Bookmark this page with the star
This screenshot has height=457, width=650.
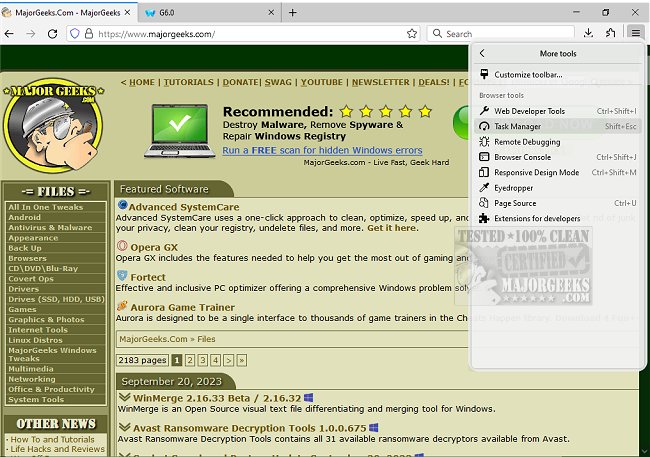[412, 34]
